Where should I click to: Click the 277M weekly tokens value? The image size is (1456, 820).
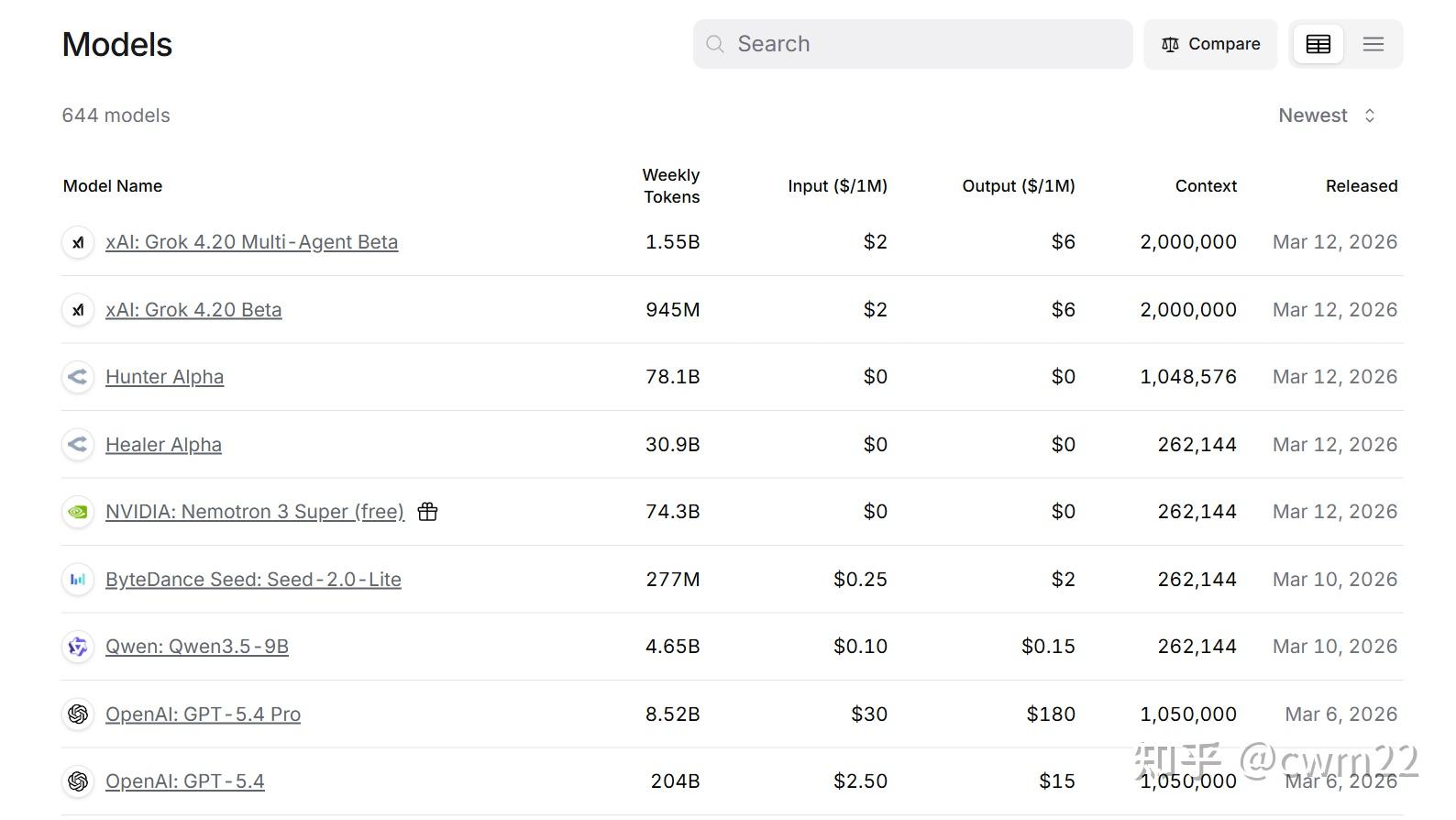tap(673, 580)
